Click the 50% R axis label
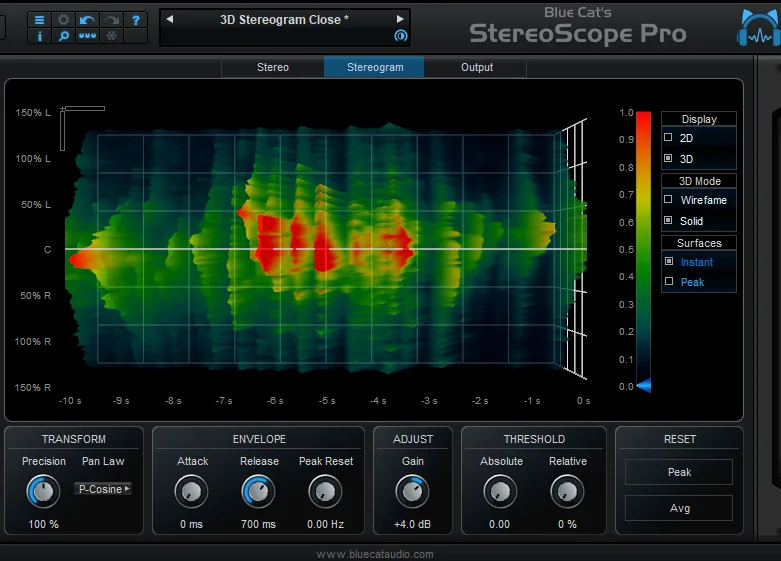The image size is (781, 561). pyautogui.click(x=35, y=295)
